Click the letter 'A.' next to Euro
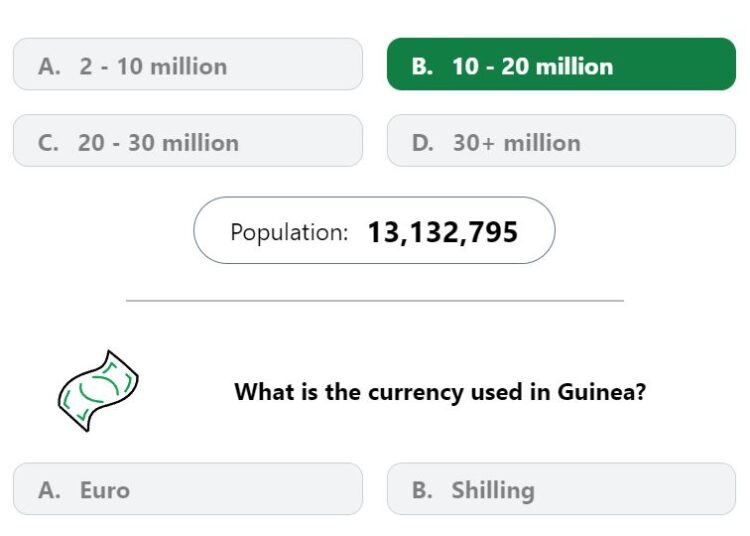750x536 pixels. [x=49, y=490]
